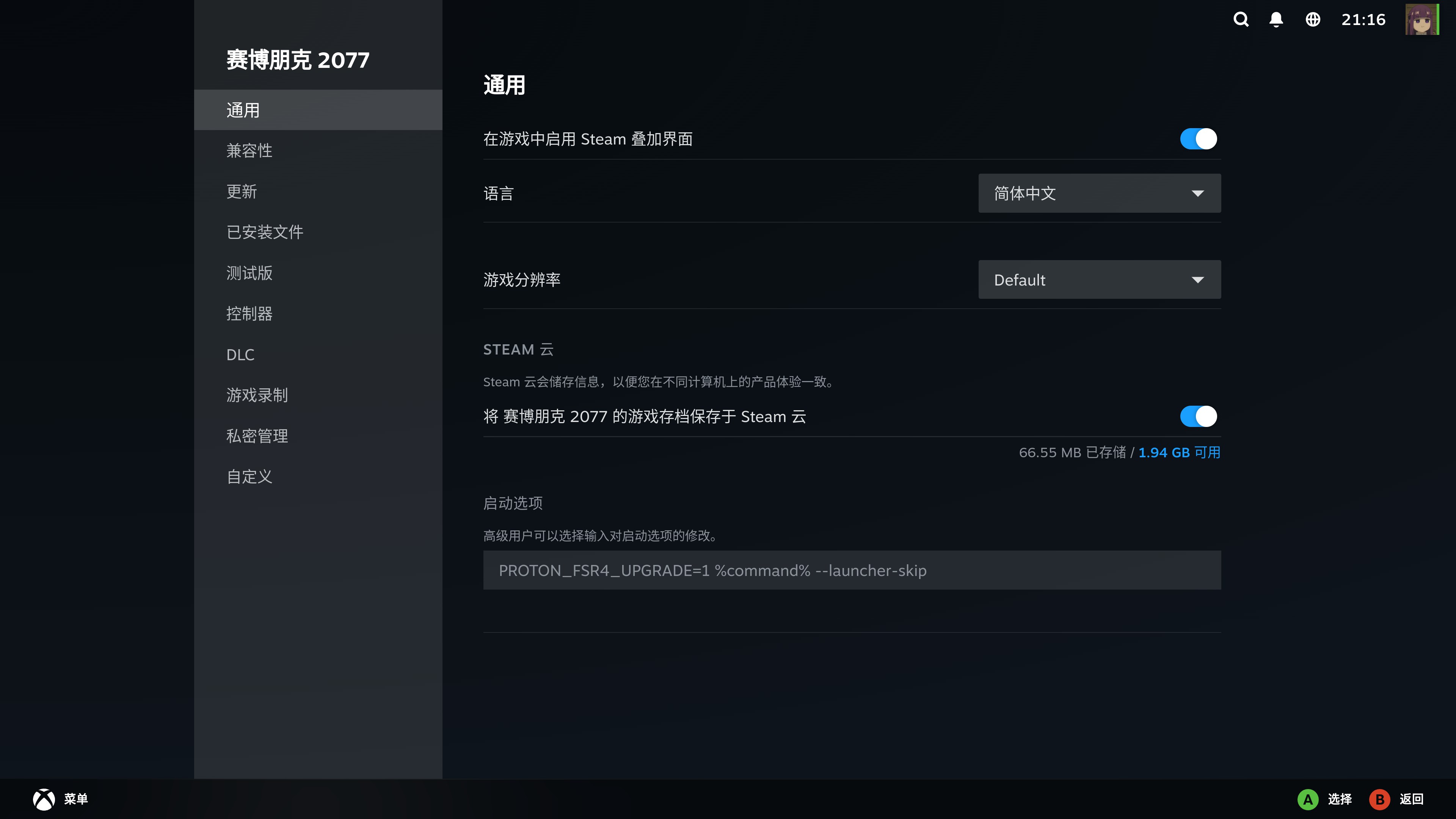
Task: Click the 返回 button label
Action: tap(1411, 799)
